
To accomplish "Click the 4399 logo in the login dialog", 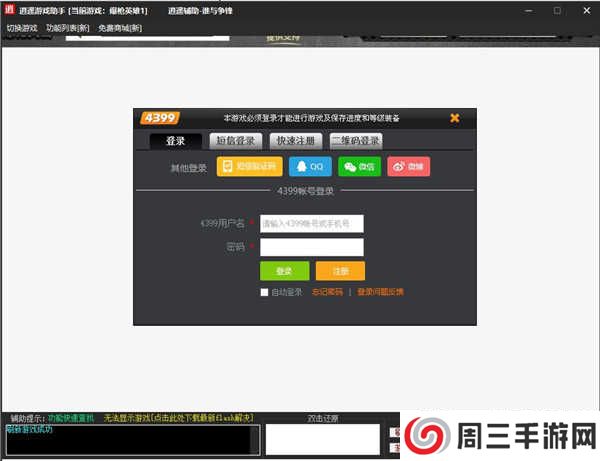I will click(159, 118).
